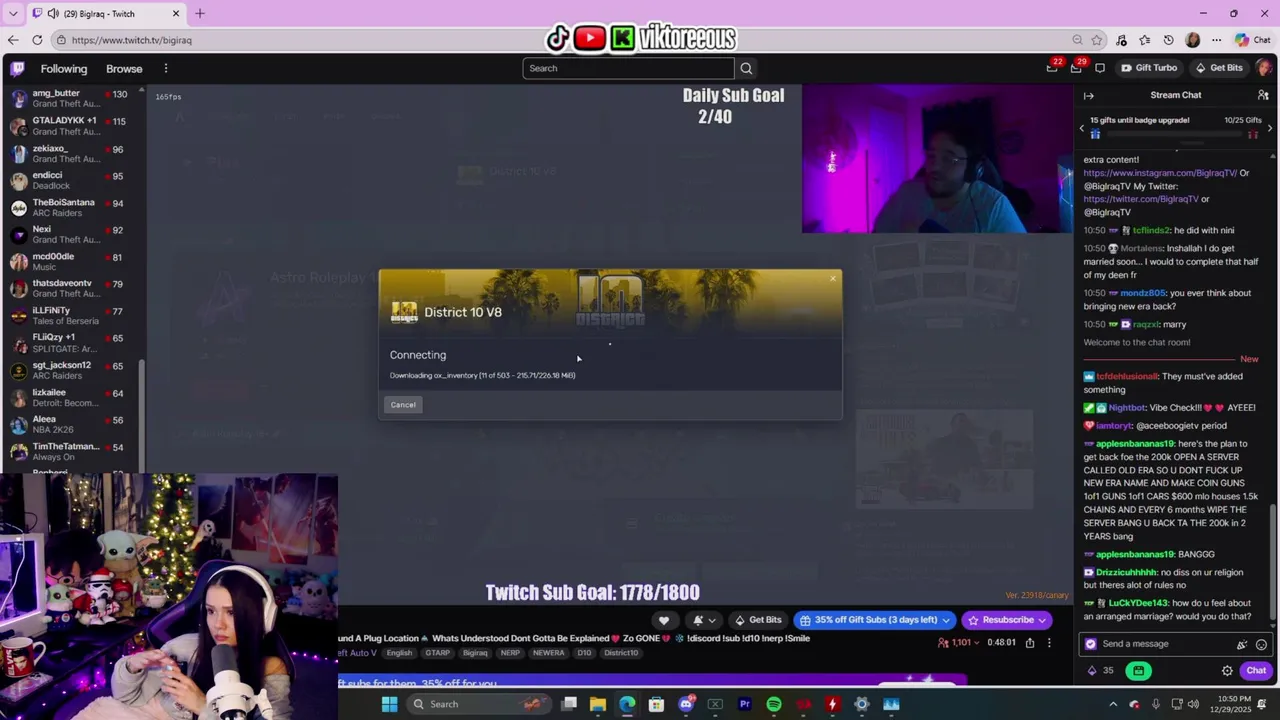
Task: Open the Twitch user avatar menu
Action: coord(1264,68)
